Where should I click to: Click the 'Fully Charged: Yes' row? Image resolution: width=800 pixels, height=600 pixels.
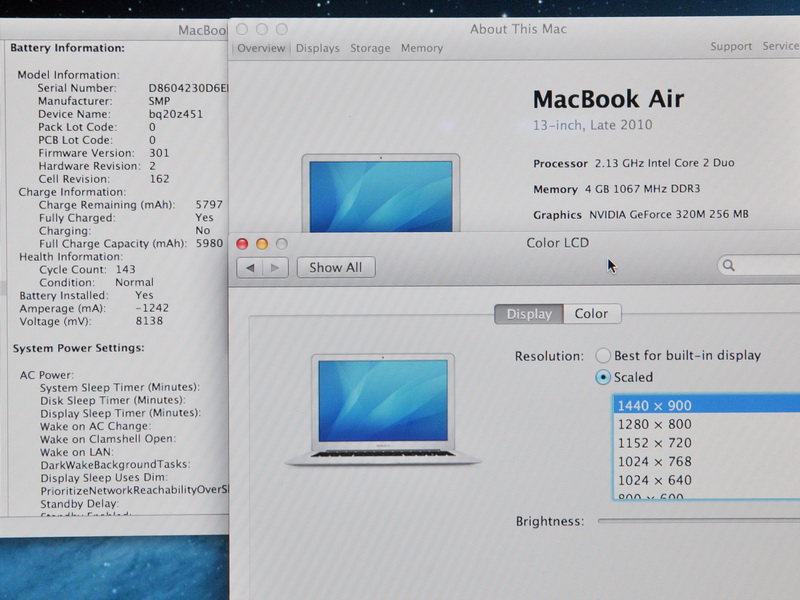pyautogui.click(x=127, y=218)
